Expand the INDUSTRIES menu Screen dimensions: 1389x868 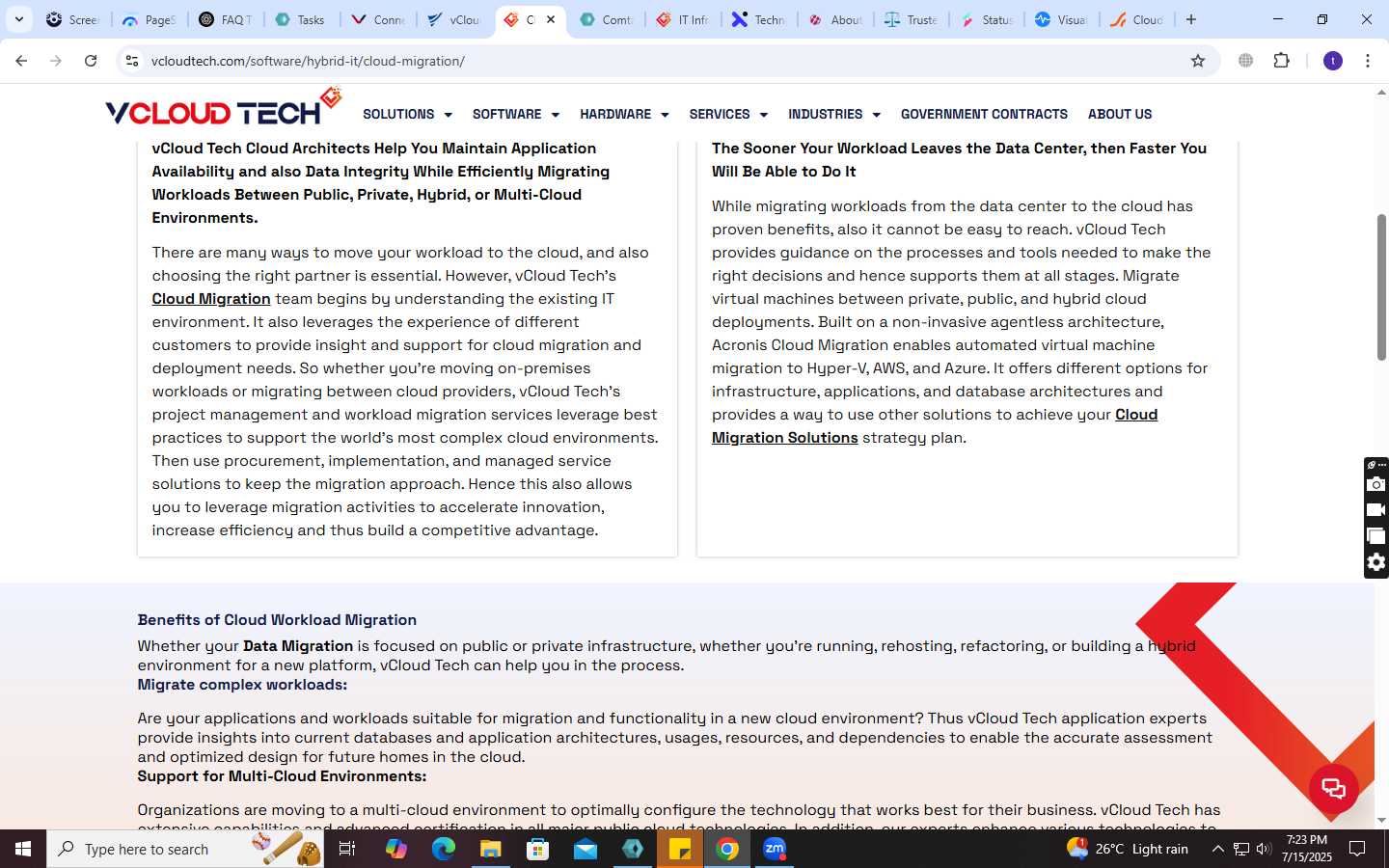834,114
